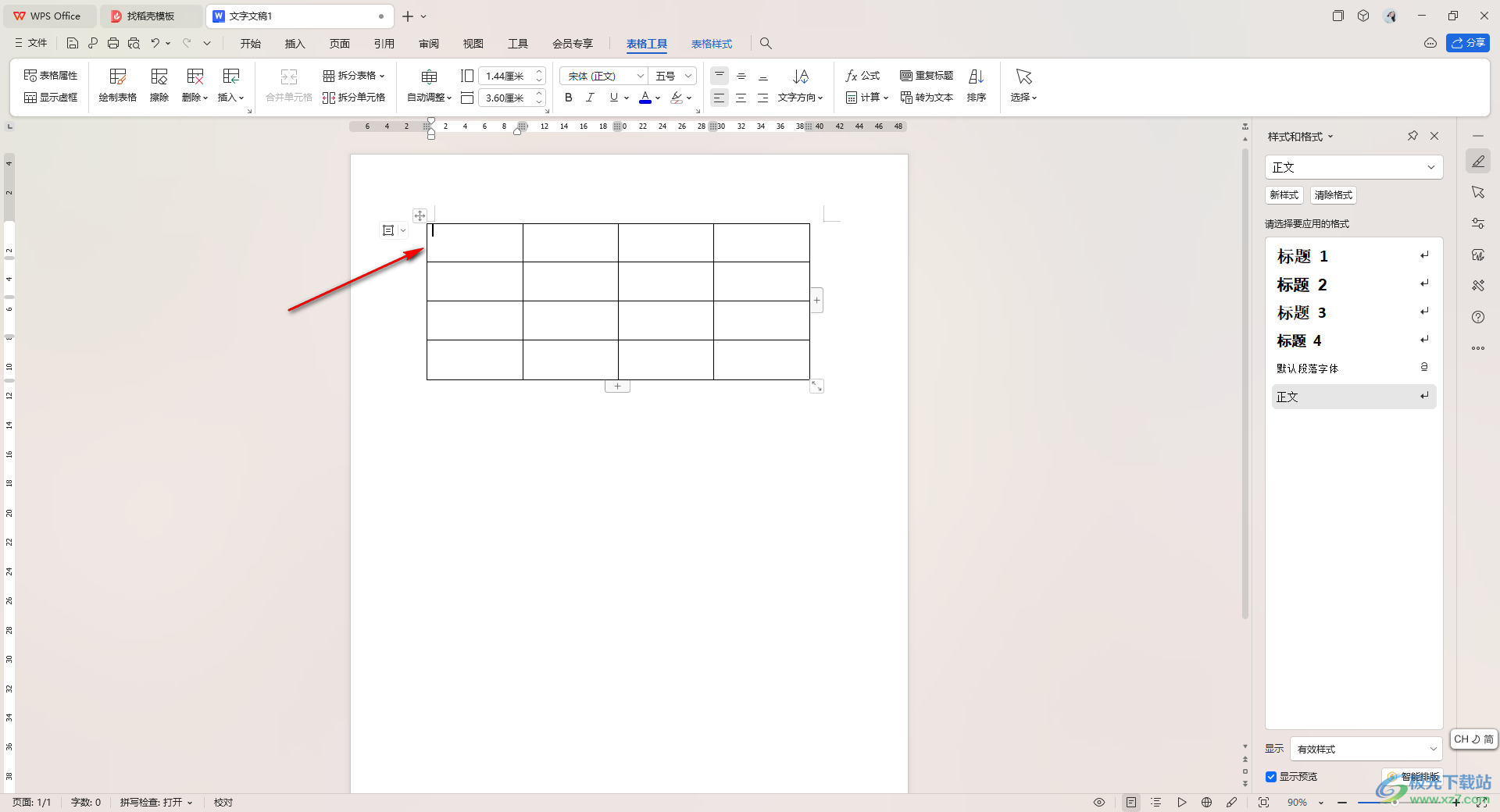Open the Calculate (计算) dropdown
The height and width of the screenshot is (812, 1500).
867,98
